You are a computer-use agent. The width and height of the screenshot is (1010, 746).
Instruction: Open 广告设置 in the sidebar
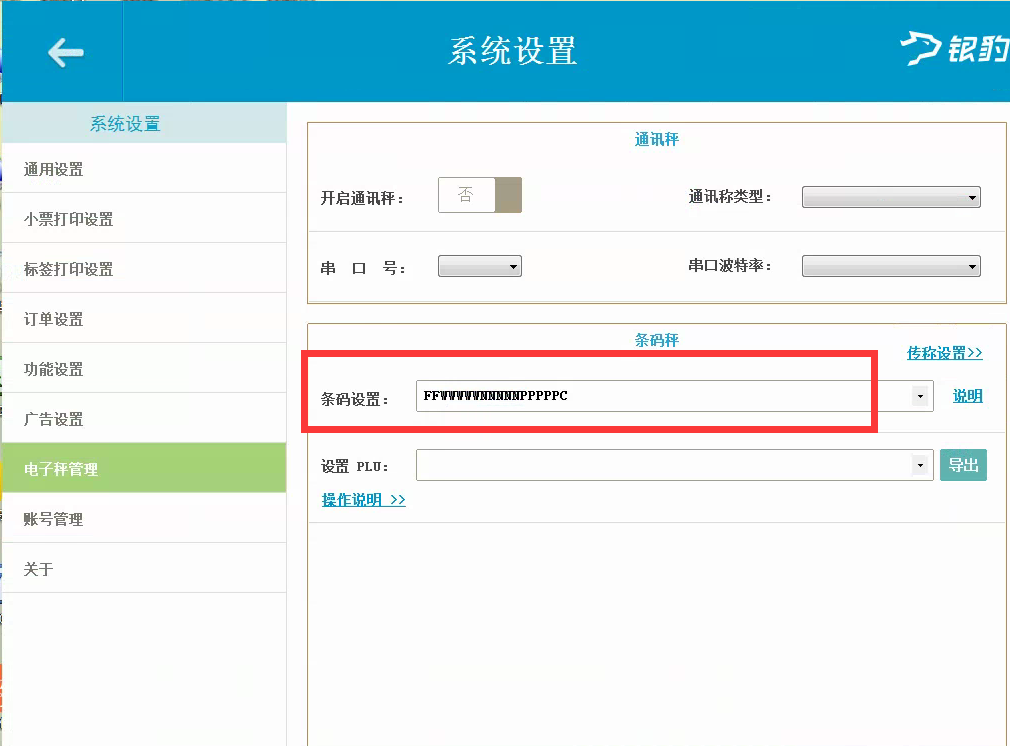tap(144, 419)
